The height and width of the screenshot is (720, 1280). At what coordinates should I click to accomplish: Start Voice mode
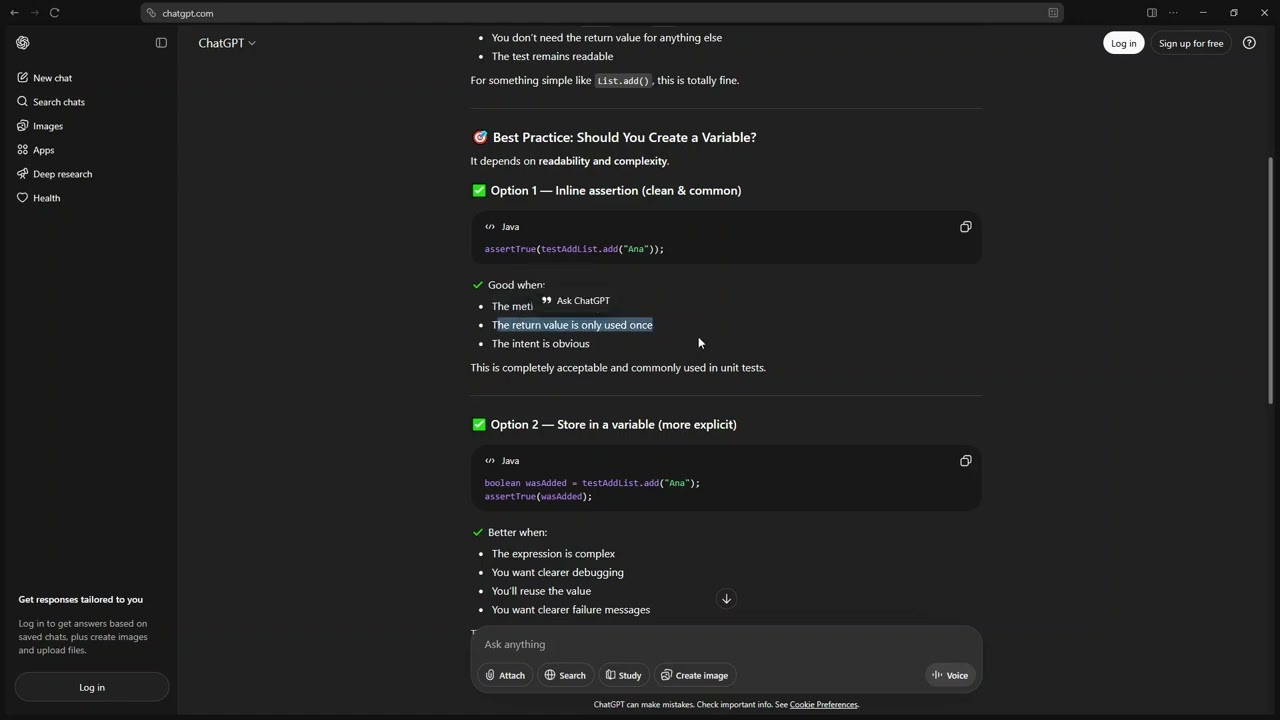pyautogui.click(x=950, y=675)
